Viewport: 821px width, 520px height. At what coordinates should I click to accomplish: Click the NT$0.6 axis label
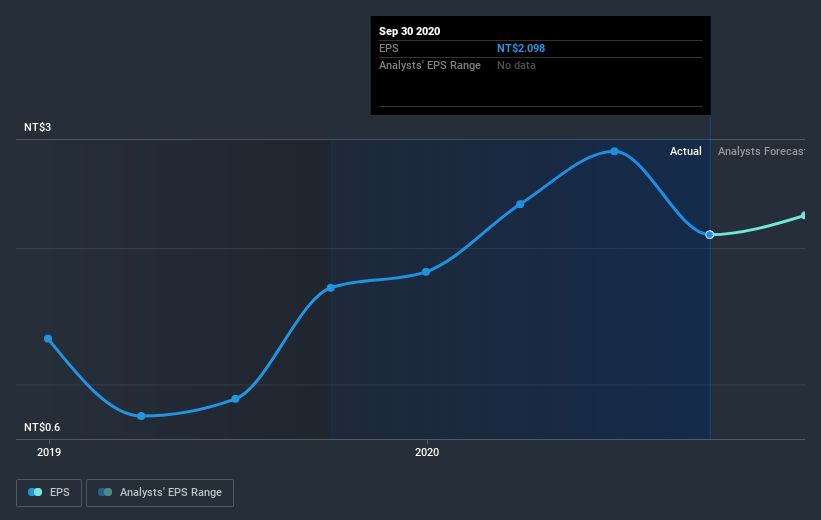point(42,427)
